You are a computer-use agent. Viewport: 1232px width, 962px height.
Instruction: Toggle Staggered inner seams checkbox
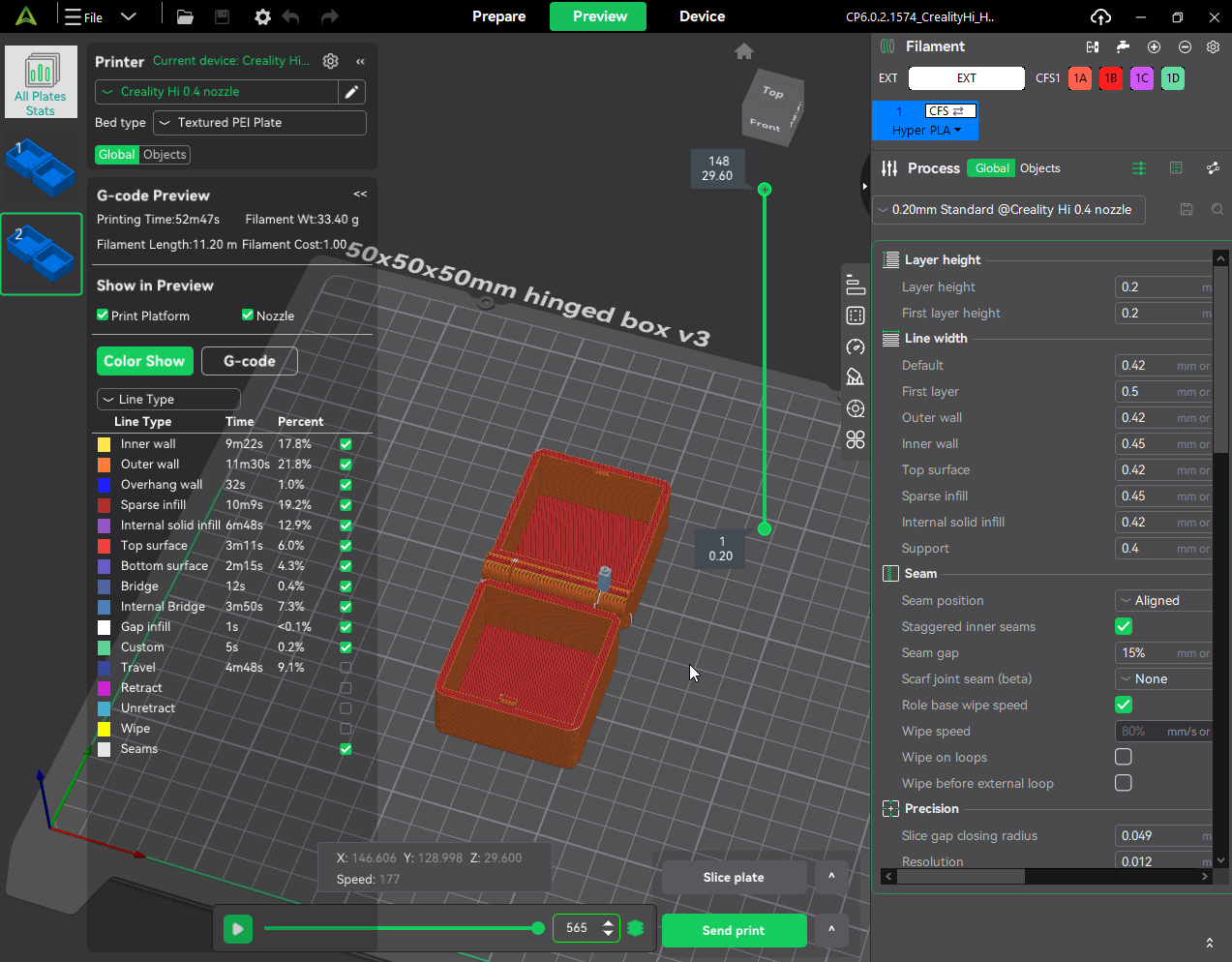point(1124,626)
